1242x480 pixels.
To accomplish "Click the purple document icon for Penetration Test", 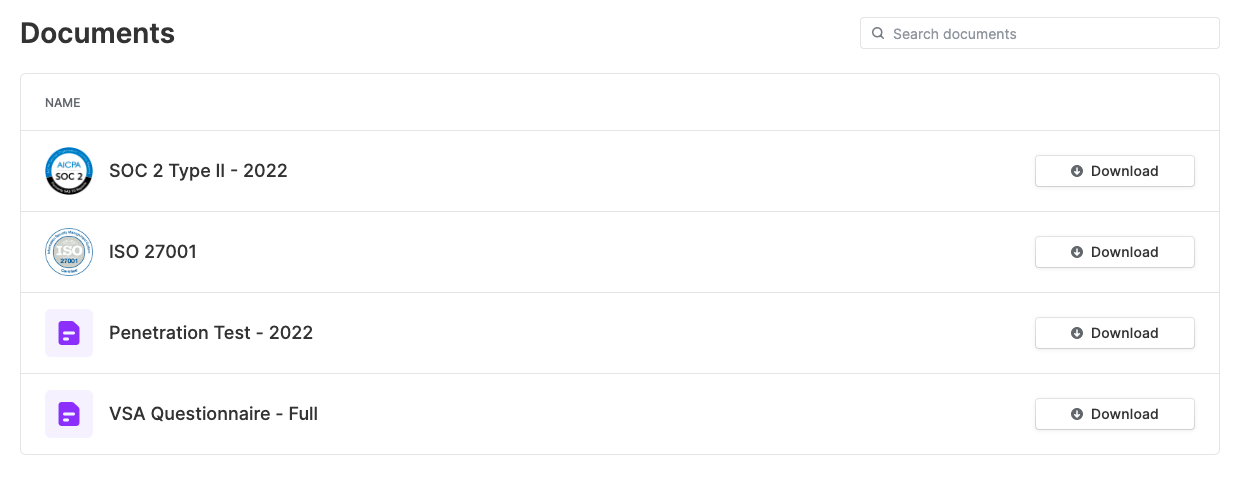I will tap(69, 333).
